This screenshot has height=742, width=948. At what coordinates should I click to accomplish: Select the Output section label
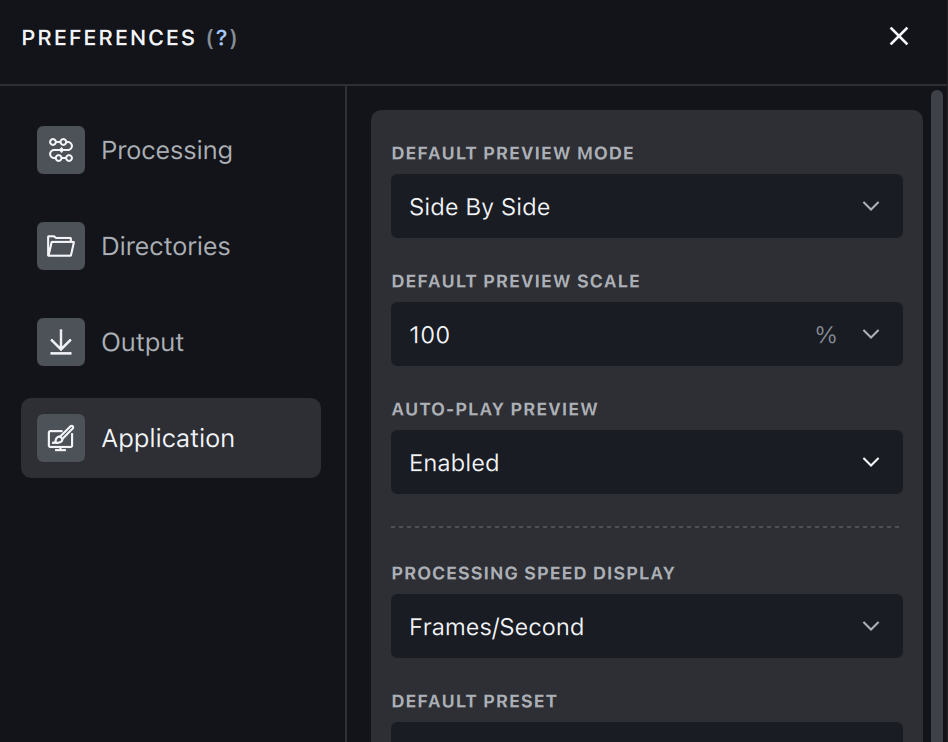tap(143, 342)
